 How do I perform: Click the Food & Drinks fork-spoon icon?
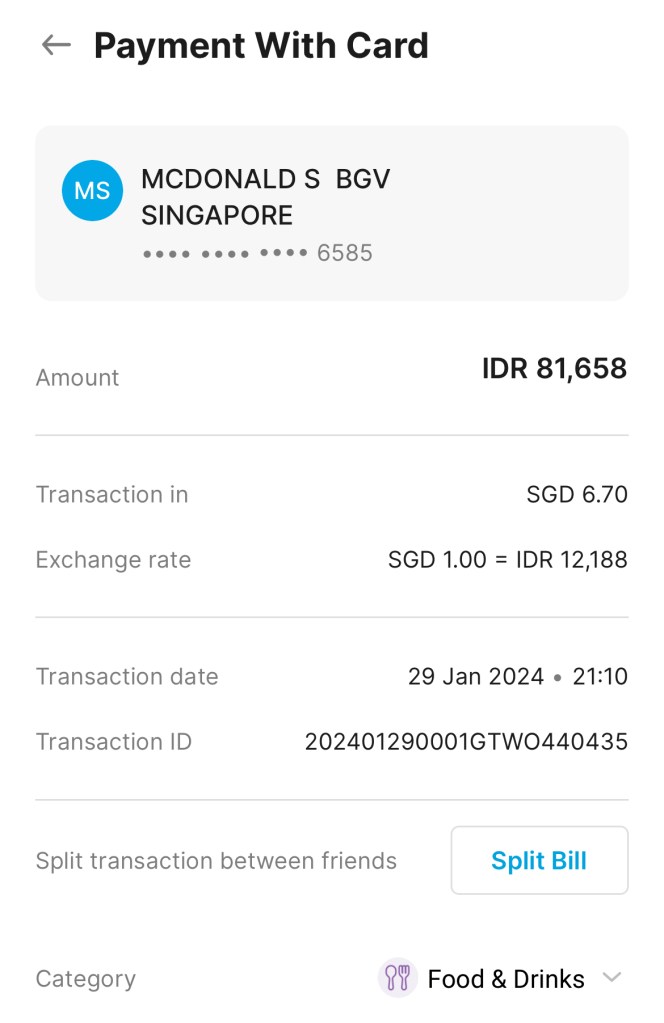point(397,978)
